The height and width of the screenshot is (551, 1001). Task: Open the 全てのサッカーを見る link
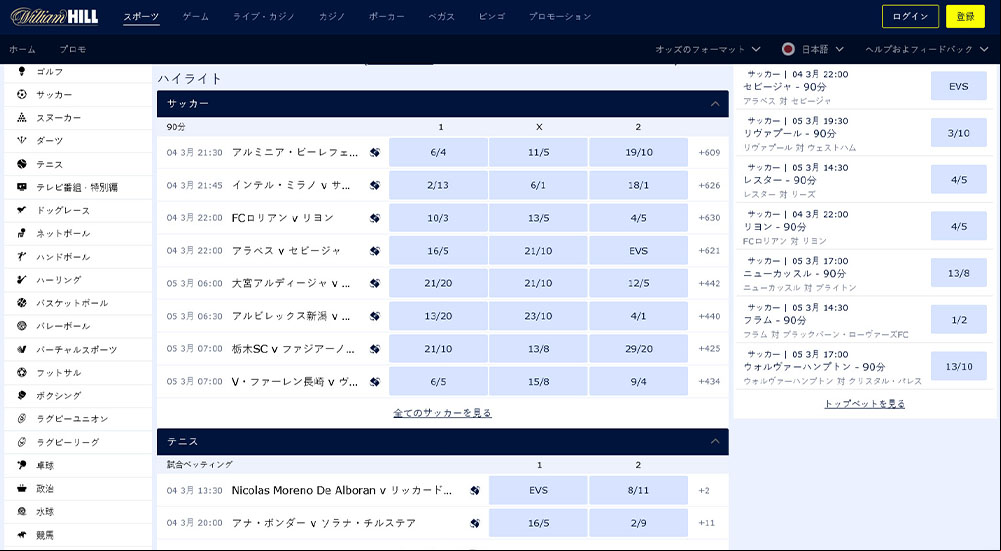point(442,413)
